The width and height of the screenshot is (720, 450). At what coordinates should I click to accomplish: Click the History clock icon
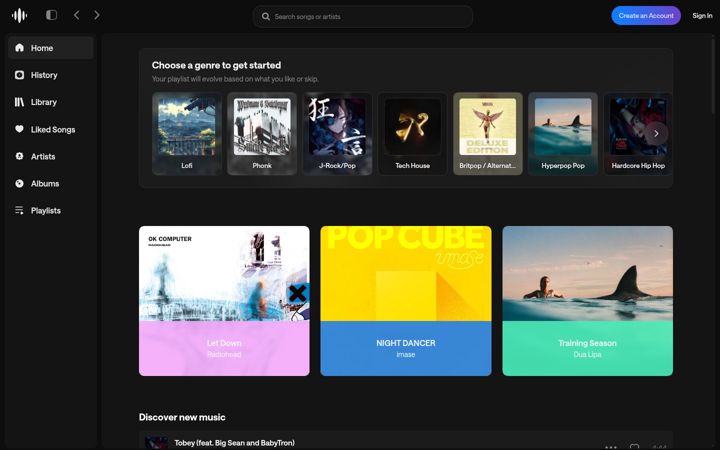(x=19, y=75)
